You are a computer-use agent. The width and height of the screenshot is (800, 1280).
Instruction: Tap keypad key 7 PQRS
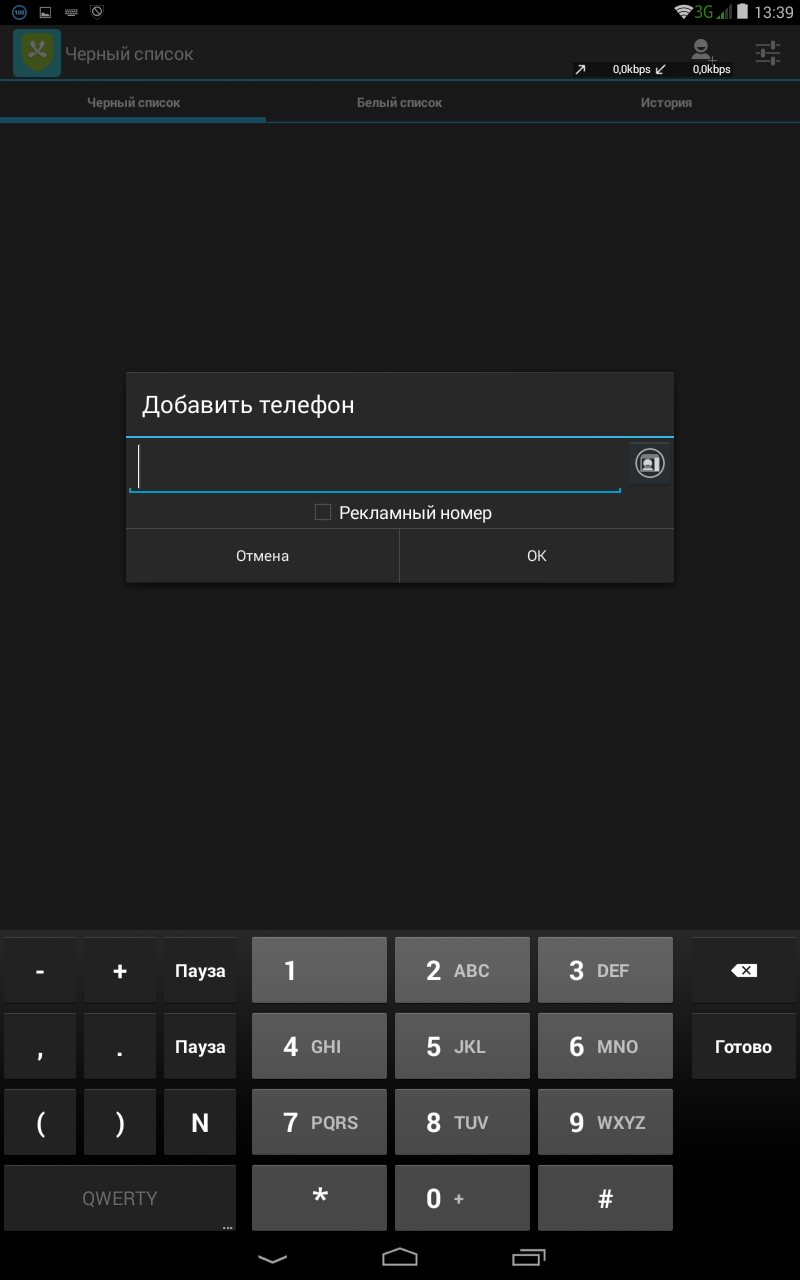click(x=319, y=1122)
